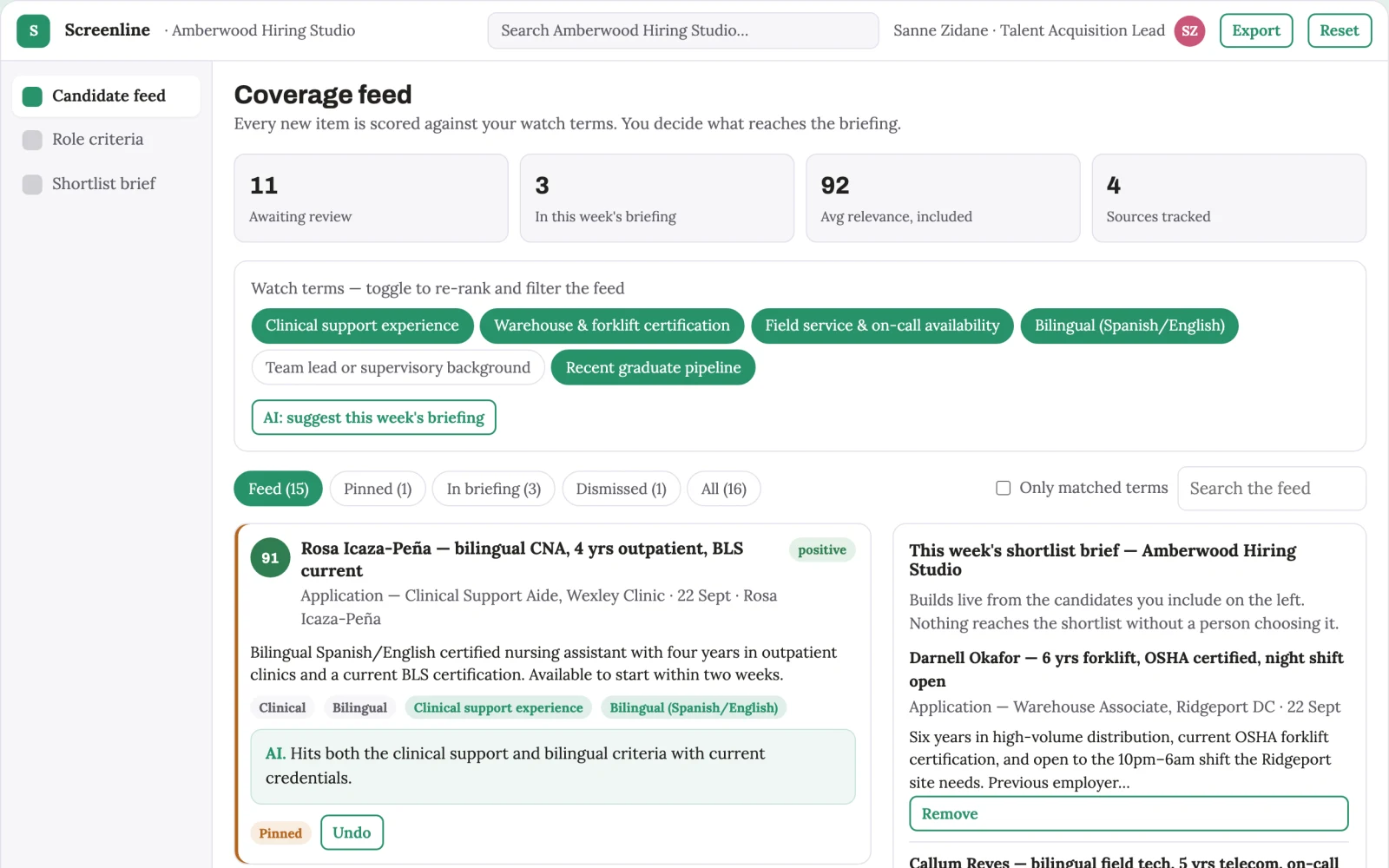Click the Reset button

1339,30
